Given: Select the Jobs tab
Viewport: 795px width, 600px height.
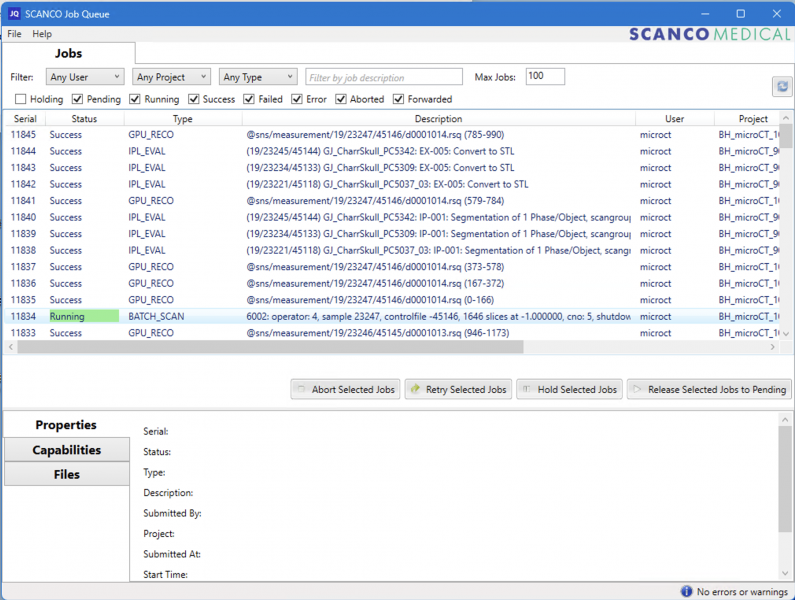Looking at the screenshot, I should [68, 53].
